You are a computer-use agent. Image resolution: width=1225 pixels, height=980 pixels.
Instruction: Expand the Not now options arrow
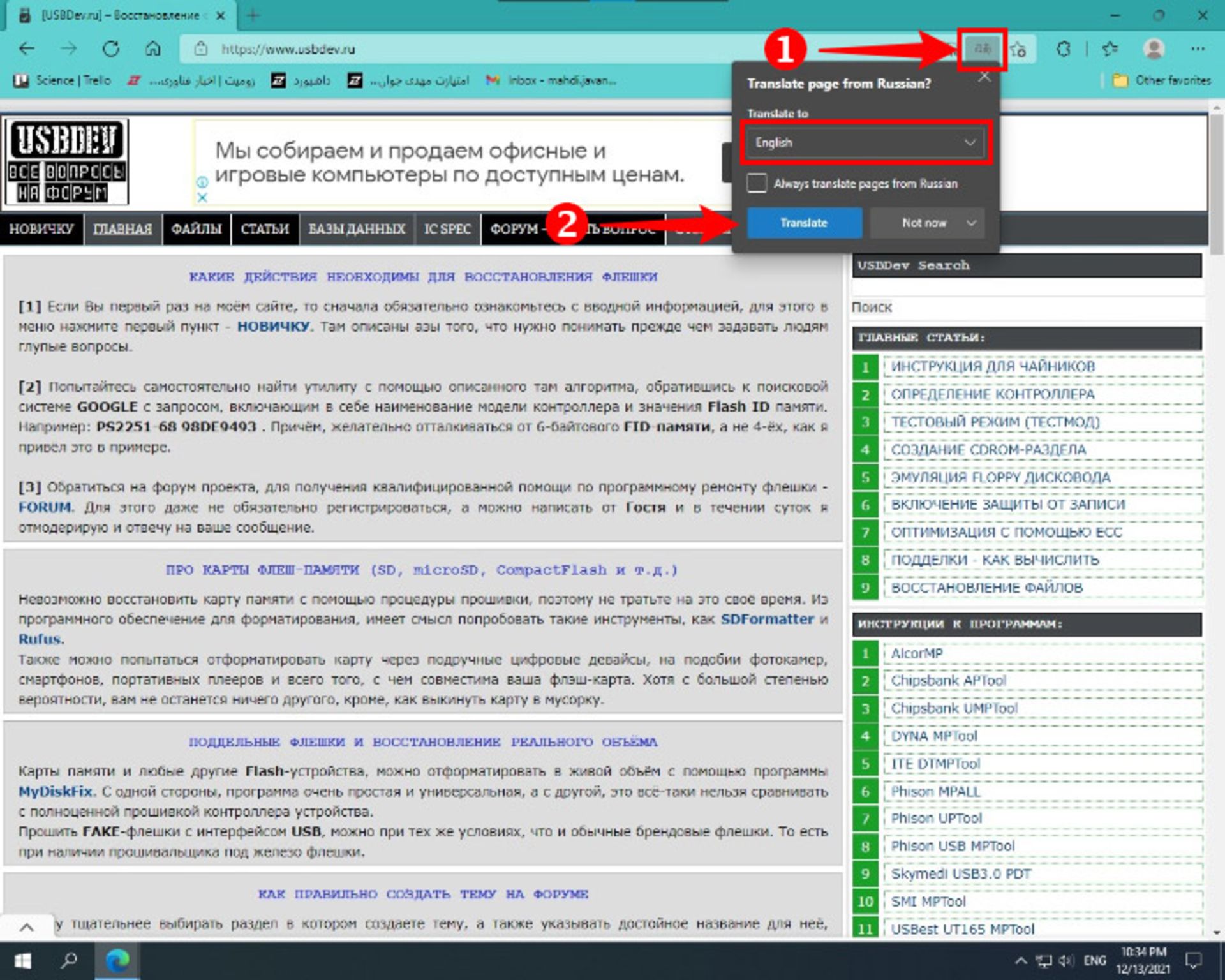(x=971, y=223)
